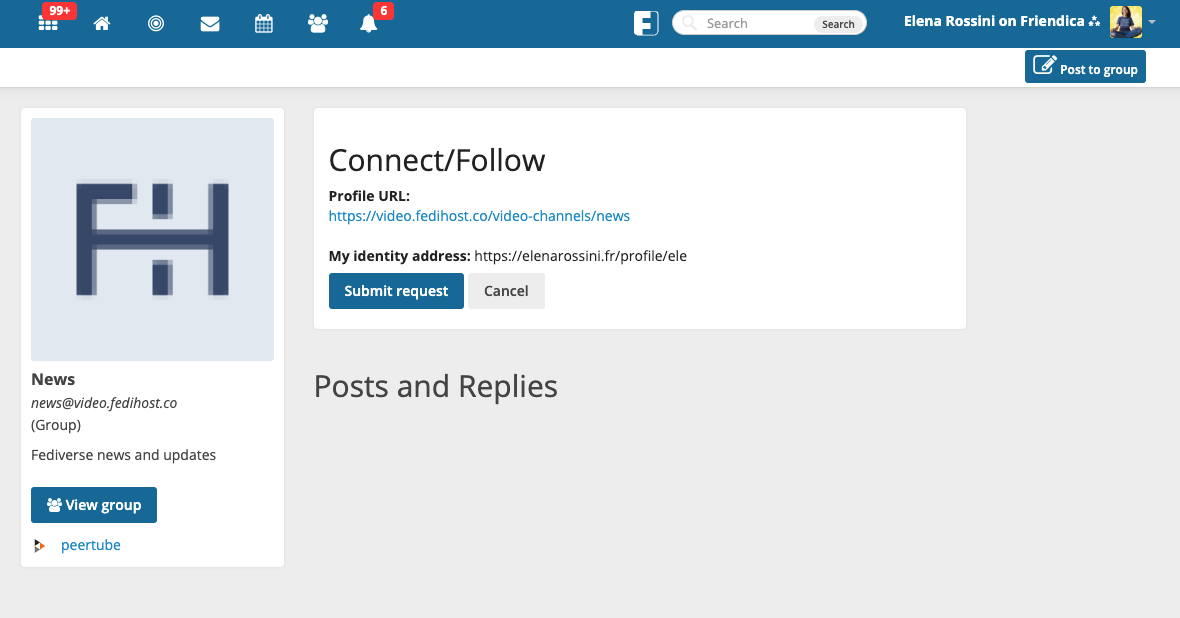This screenshot has height=618, width=1180.
Task: Click the Friendica logo icon
Action: click(646, 23)
